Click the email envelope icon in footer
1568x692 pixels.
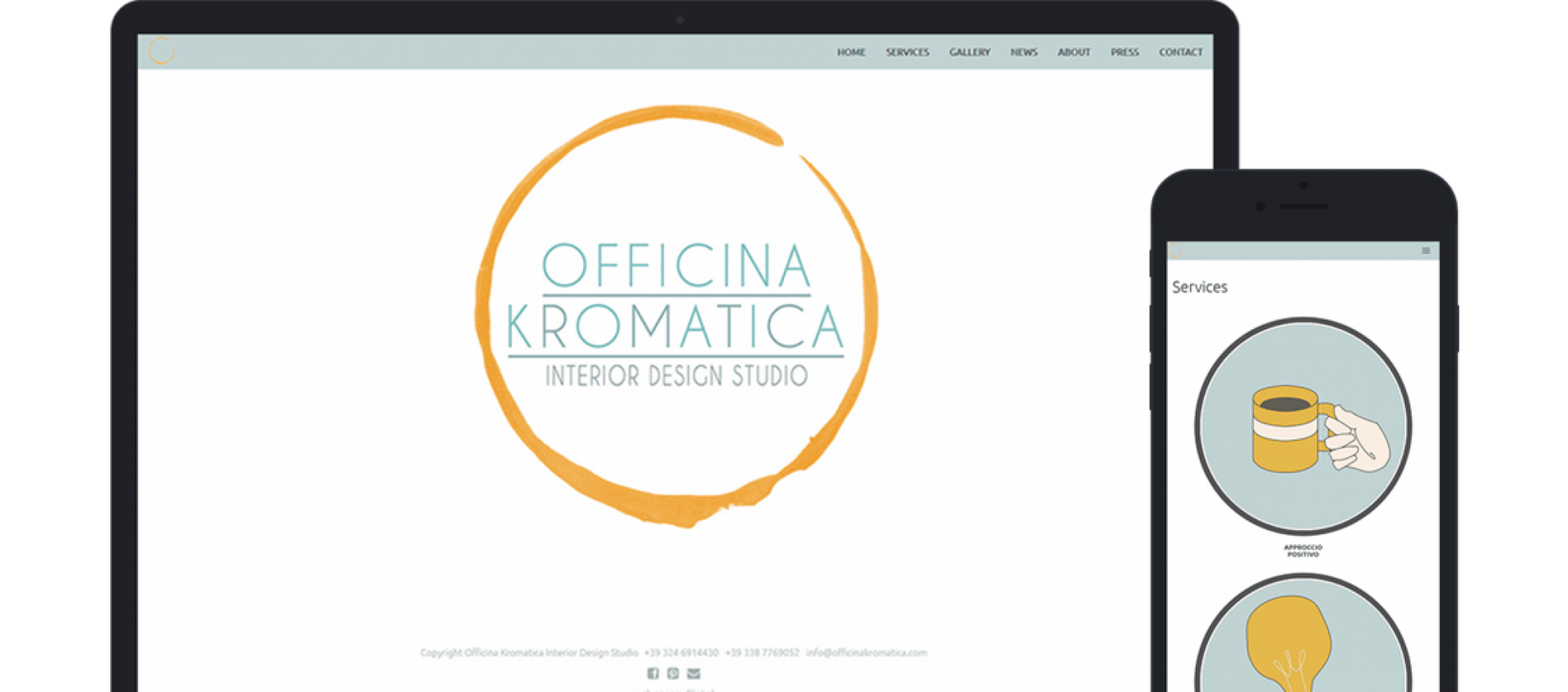pyautogui.click(x=693, y=673)
